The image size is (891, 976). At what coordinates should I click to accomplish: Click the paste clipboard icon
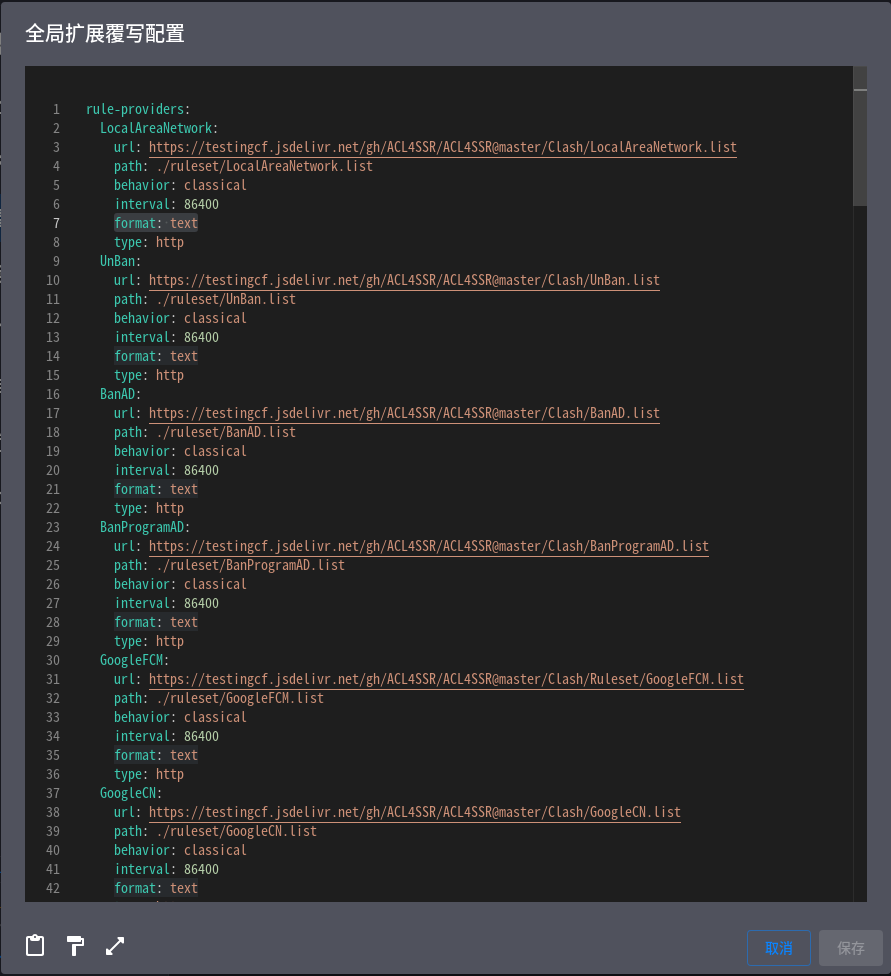pyautogui.click(x=35, y=946)
